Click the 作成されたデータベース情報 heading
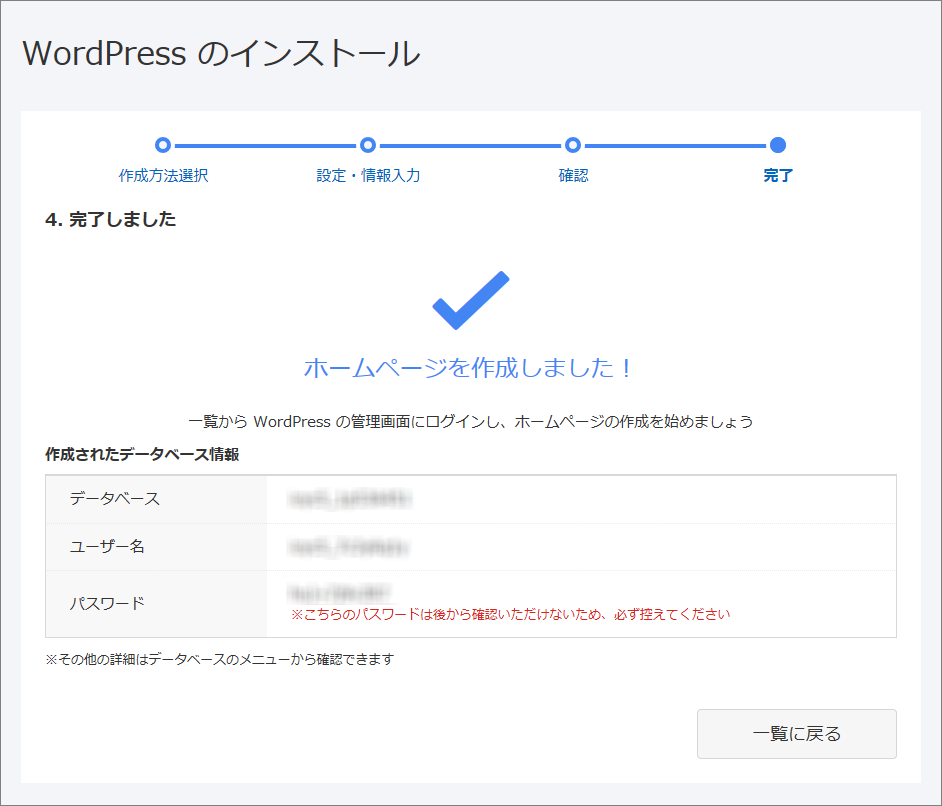Screen dimensions: 942x806 [x=142, y=454]
